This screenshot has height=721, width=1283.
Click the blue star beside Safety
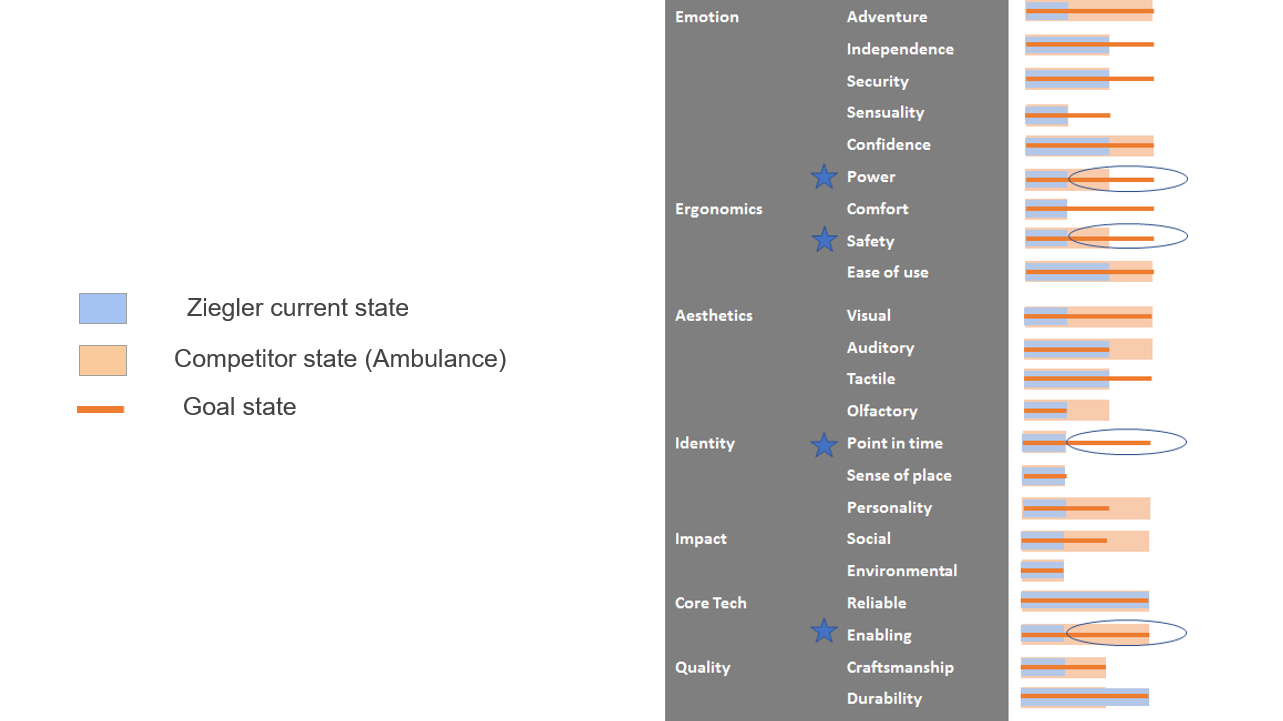824,240
